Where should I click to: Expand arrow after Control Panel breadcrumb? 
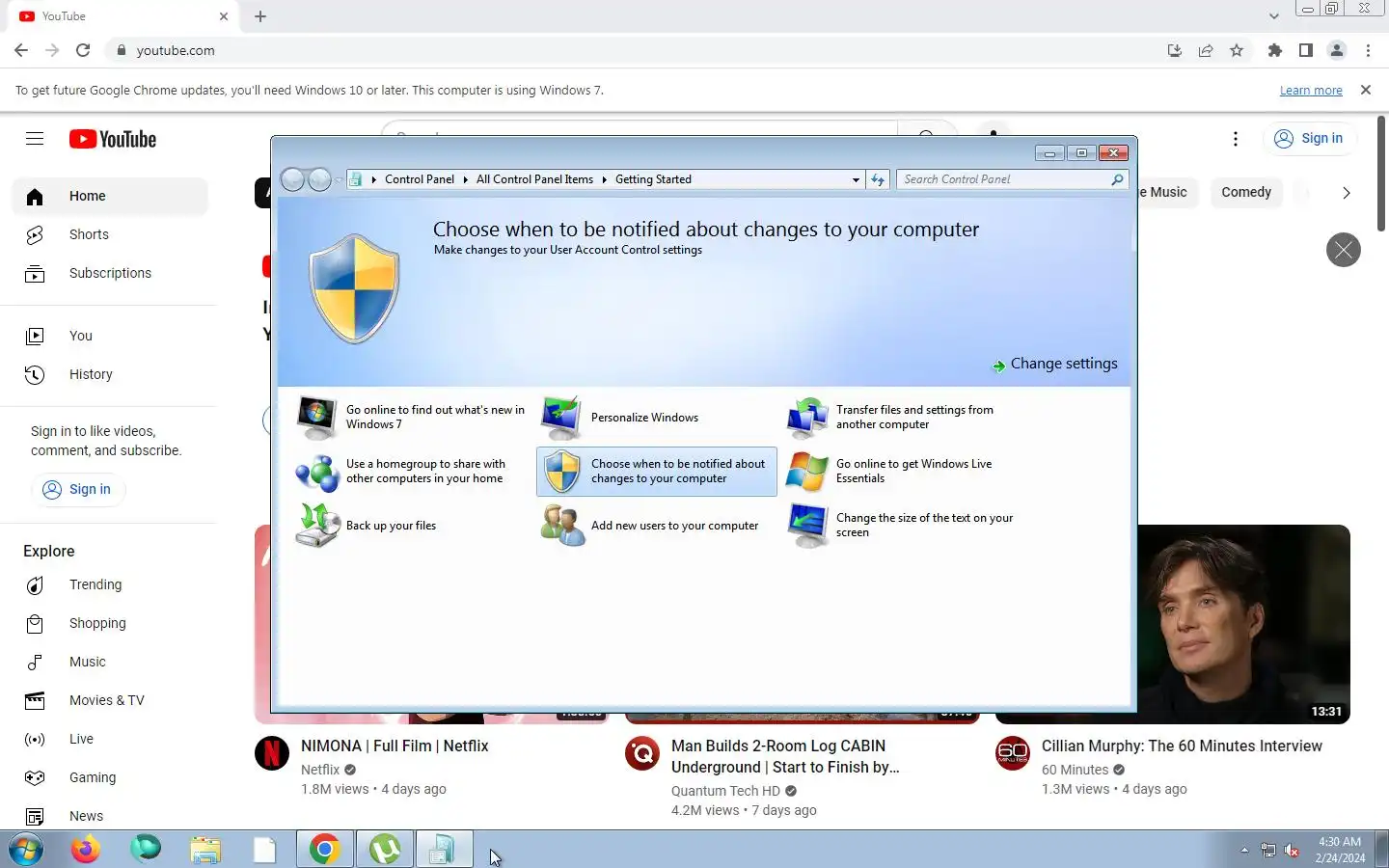pos(465,179)
